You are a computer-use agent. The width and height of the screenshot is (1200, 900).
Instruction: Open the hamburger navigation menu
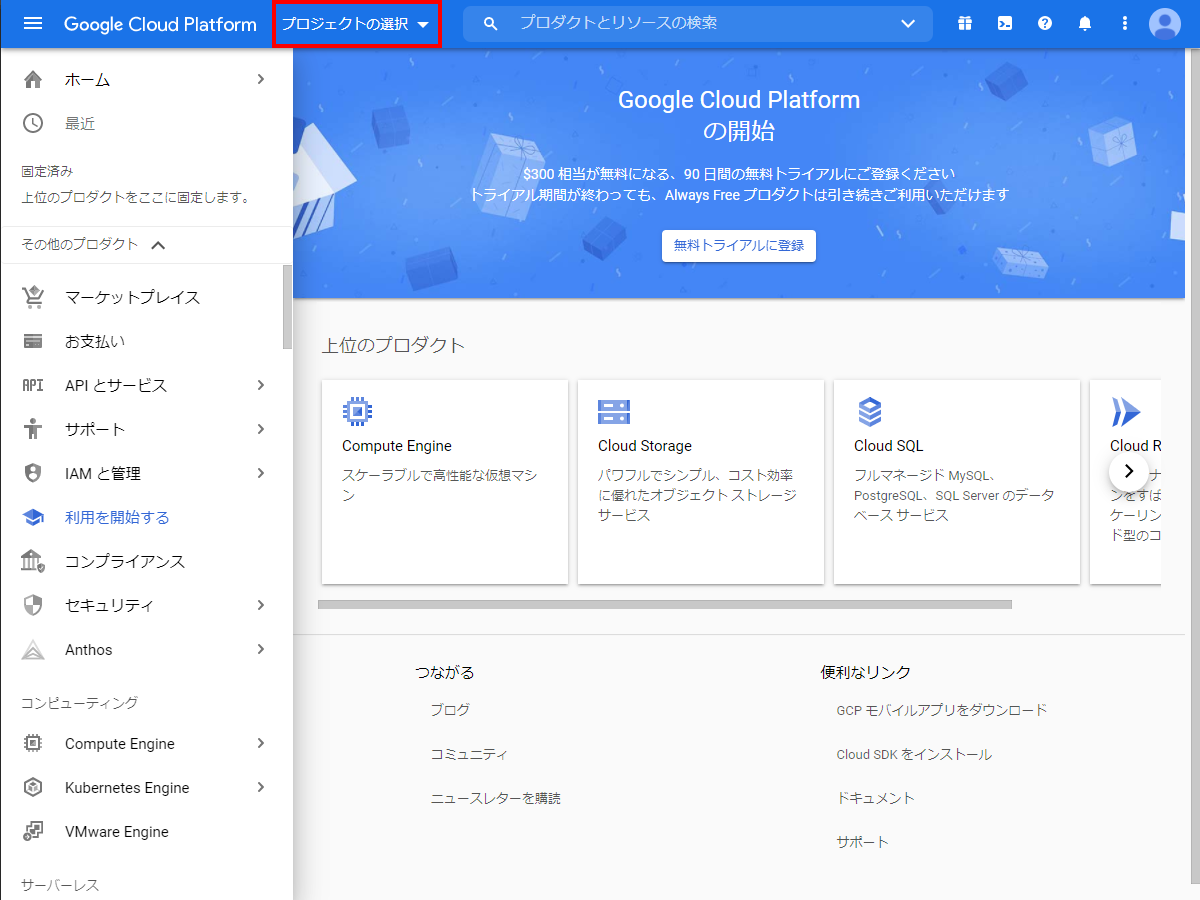click(33, 23)
